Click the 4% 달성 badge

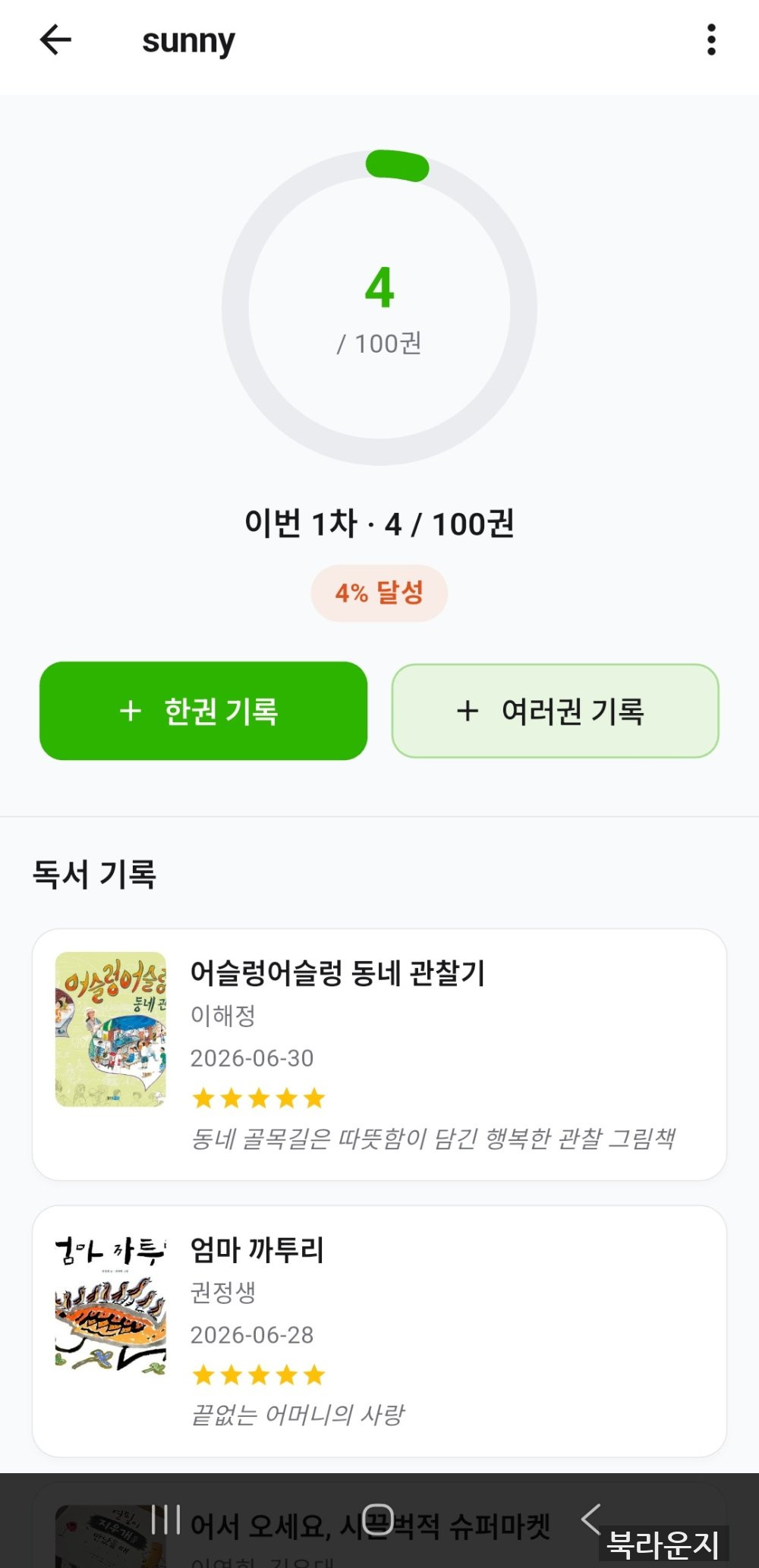(x=379, y=592)
